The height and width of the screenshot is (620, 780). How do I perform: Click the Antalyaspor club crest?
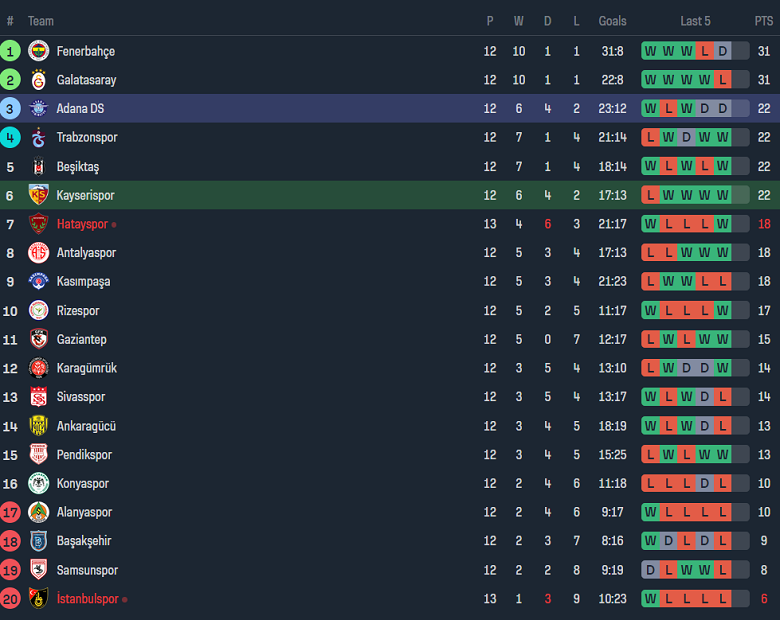pyautogui.click(x=39, y=253)
